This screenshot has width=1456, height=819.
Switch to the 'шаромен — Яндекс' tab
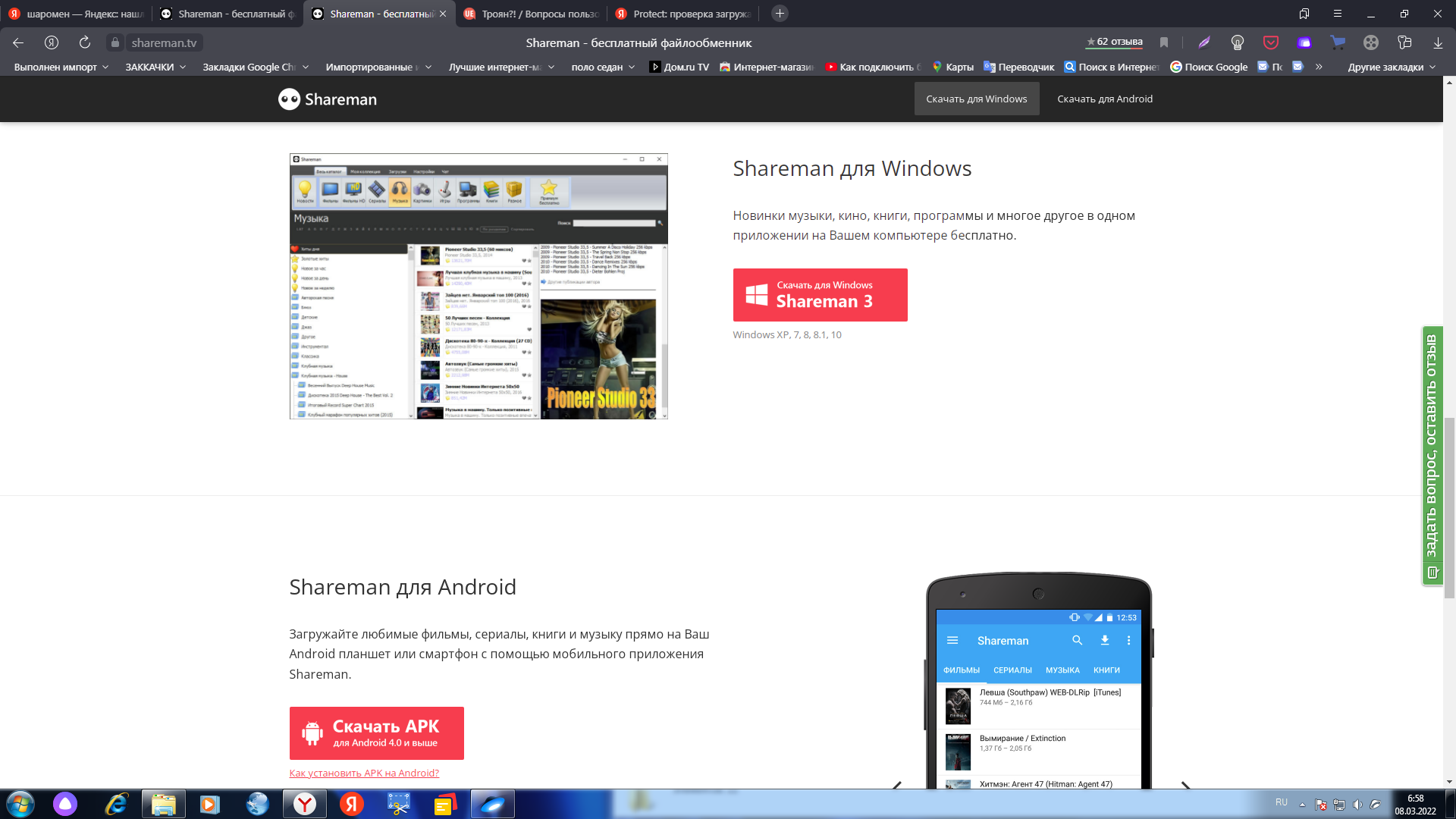(x=76, y=14)
